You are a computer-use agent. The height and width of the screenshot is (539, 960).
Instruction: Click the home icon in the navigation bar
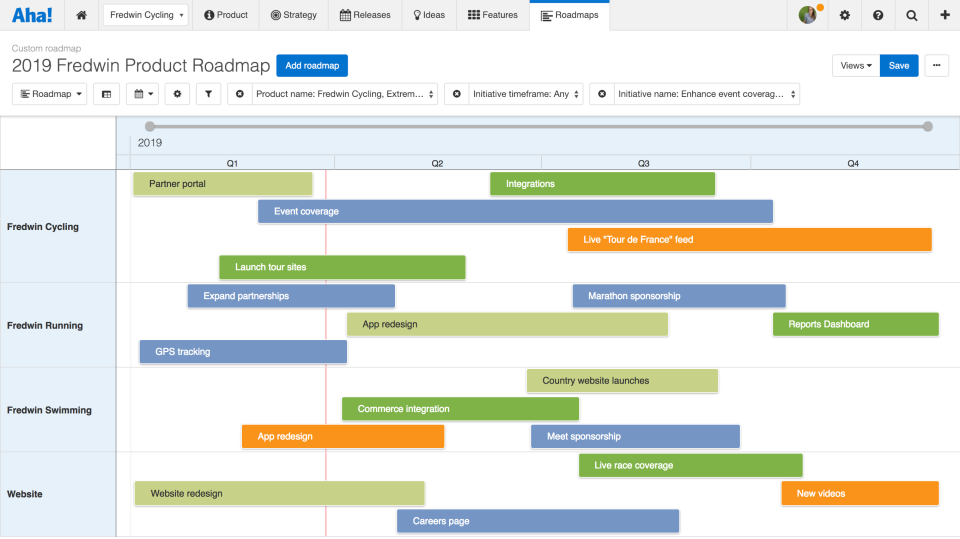(81, 15)
